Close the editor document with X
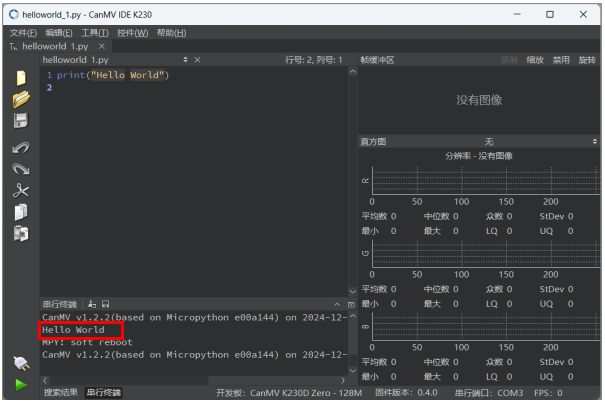The image size is (605, 401). [x=197, y=60]
